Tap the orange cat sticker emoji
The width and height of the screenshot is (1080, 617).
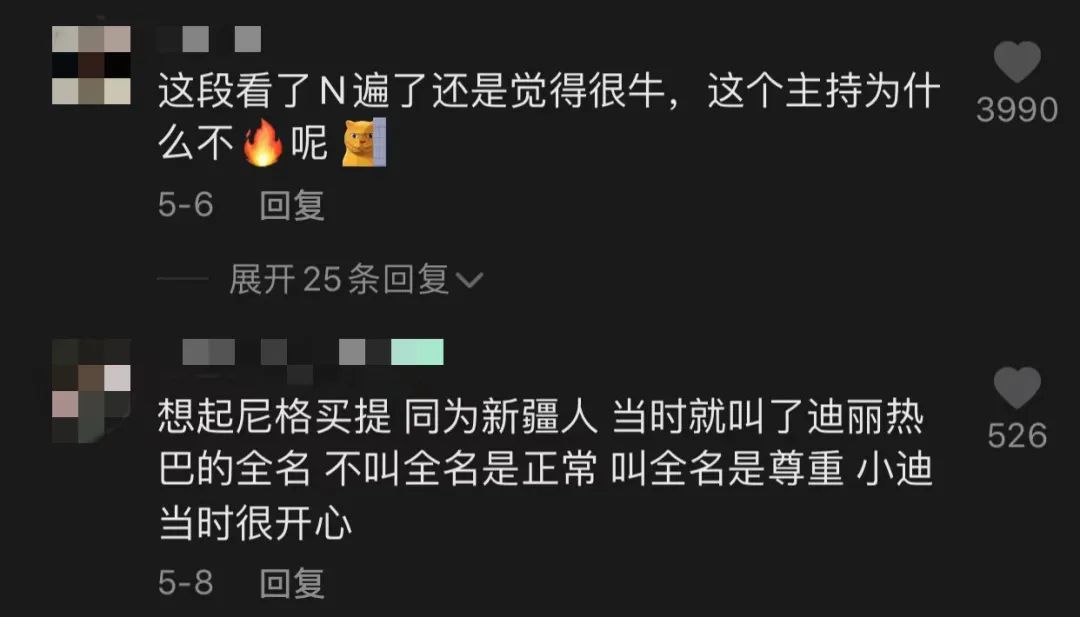click(364, 143)
